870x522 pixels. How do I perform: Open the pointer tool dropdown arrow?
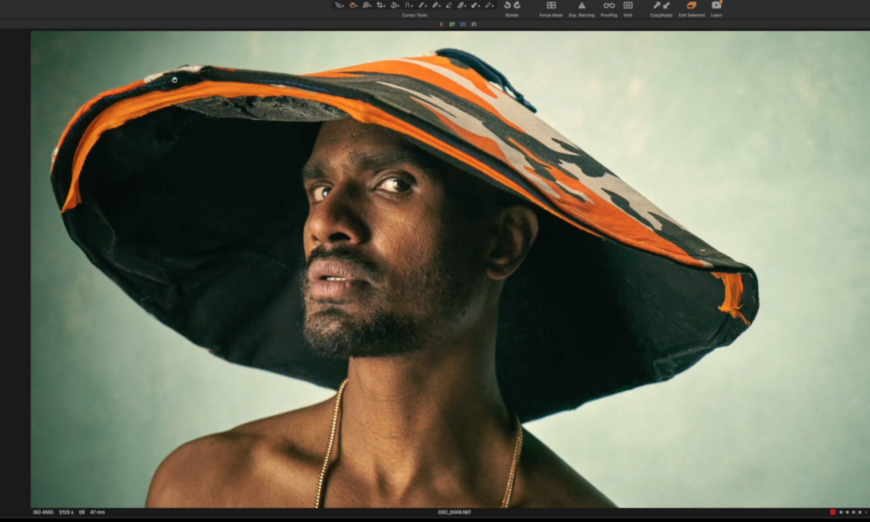344,6
